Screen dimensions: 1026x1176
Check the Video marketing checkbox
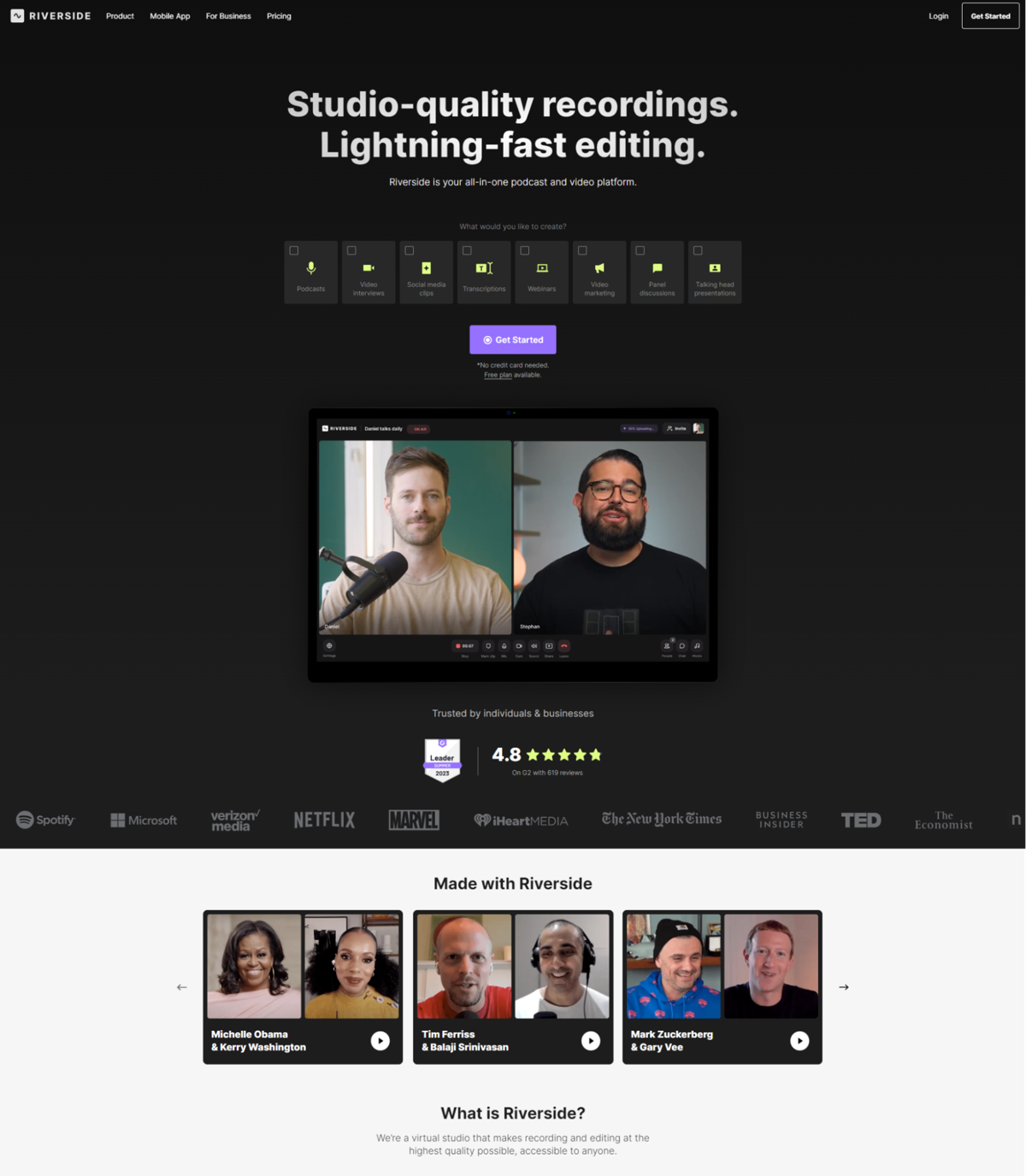click(582, 250)
